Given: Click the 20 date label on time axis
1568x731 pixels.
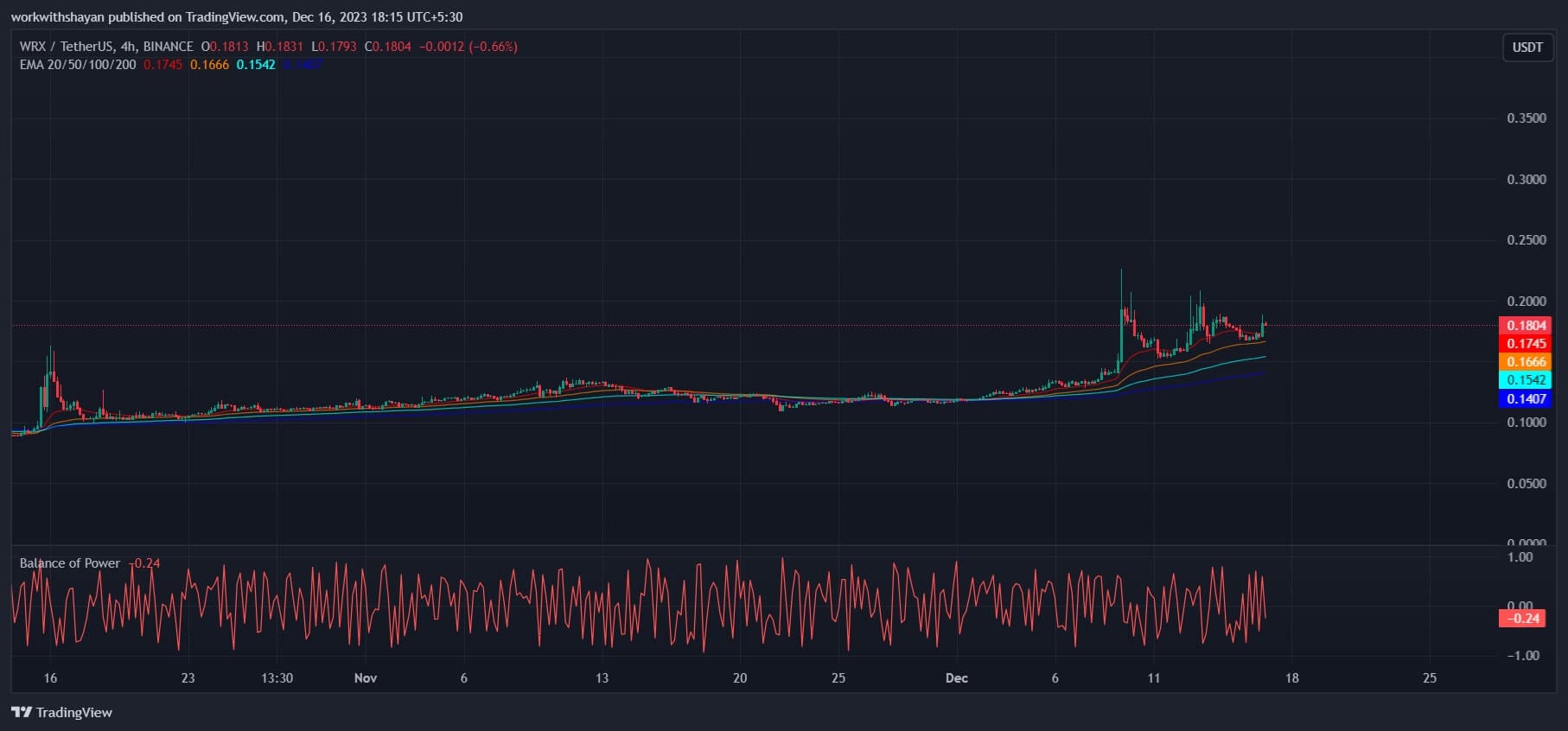Looking at the screenshot, I should point(740,678).
